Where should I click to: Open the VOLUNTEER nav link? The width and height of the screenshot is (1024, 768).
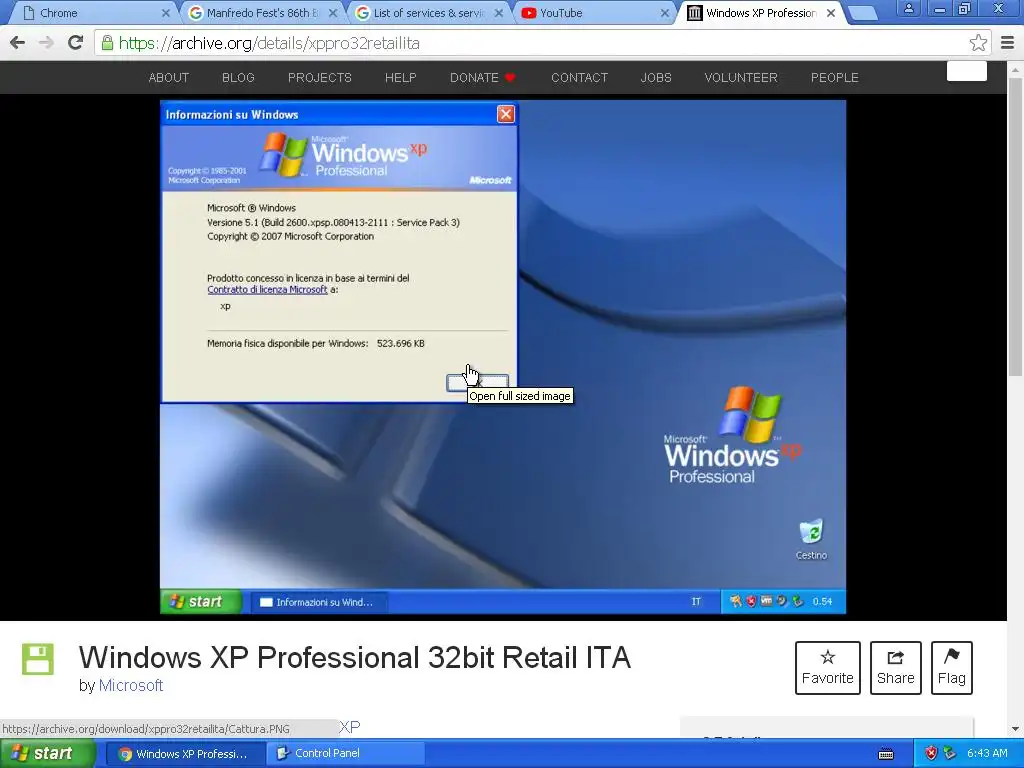pos(741,78)
